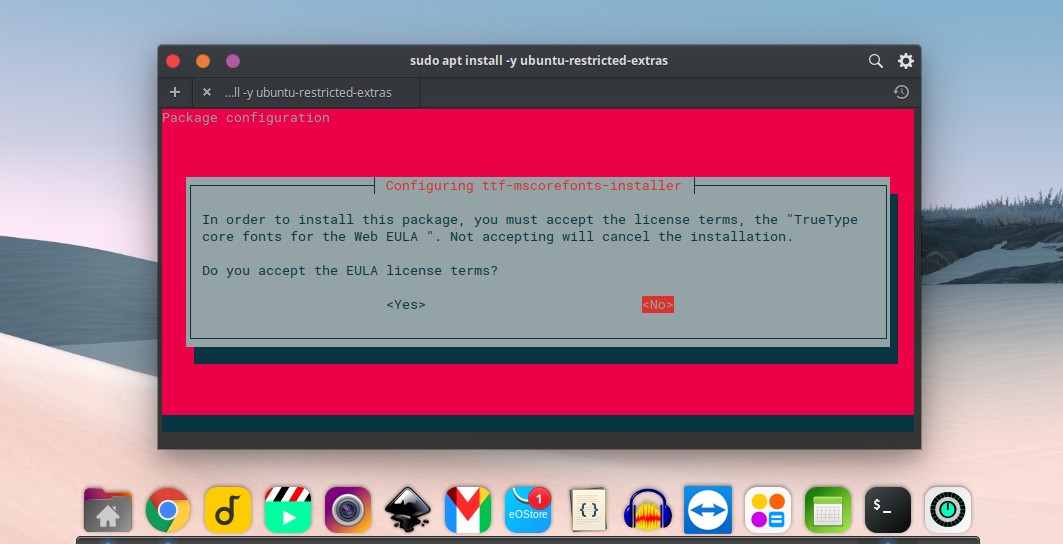Launch Audacity from the dock
Screen dimensions: 1063x544
tap(648, 509)
